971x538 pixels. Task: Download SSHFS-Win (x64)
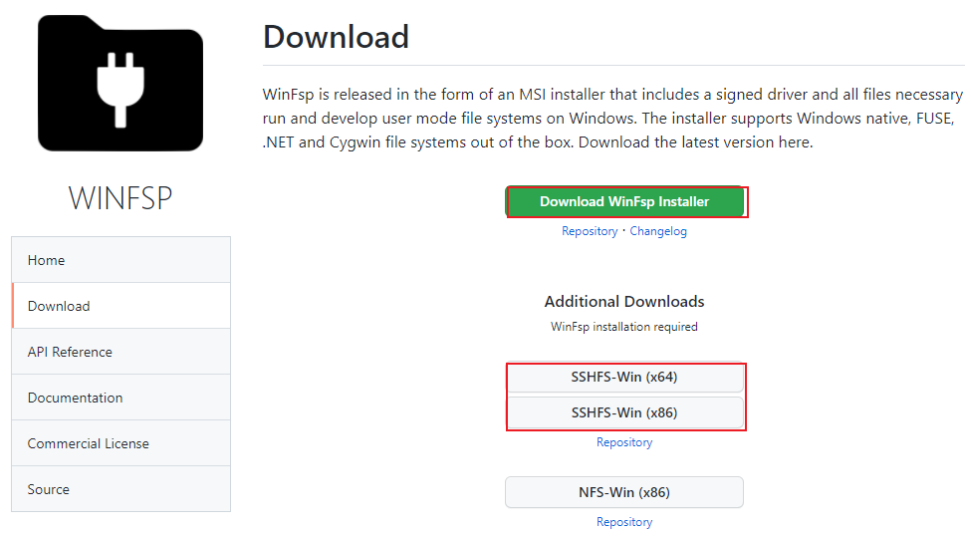[624, 377]
